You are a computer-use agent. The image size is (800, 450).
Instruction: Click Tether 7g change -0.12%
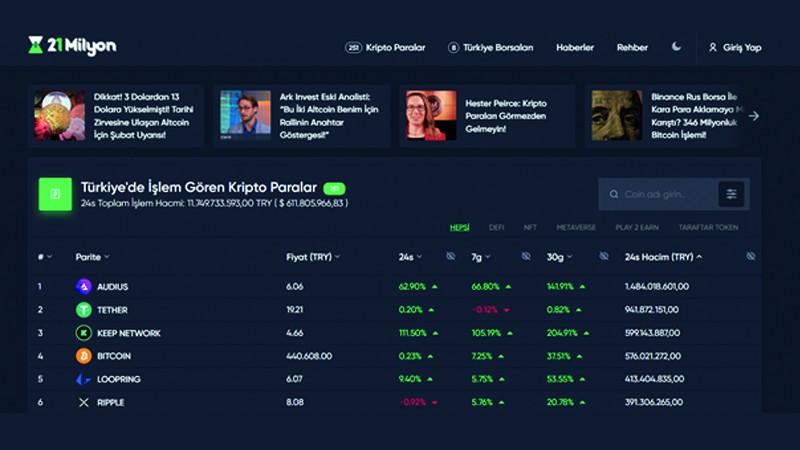[x=485, y=310]
